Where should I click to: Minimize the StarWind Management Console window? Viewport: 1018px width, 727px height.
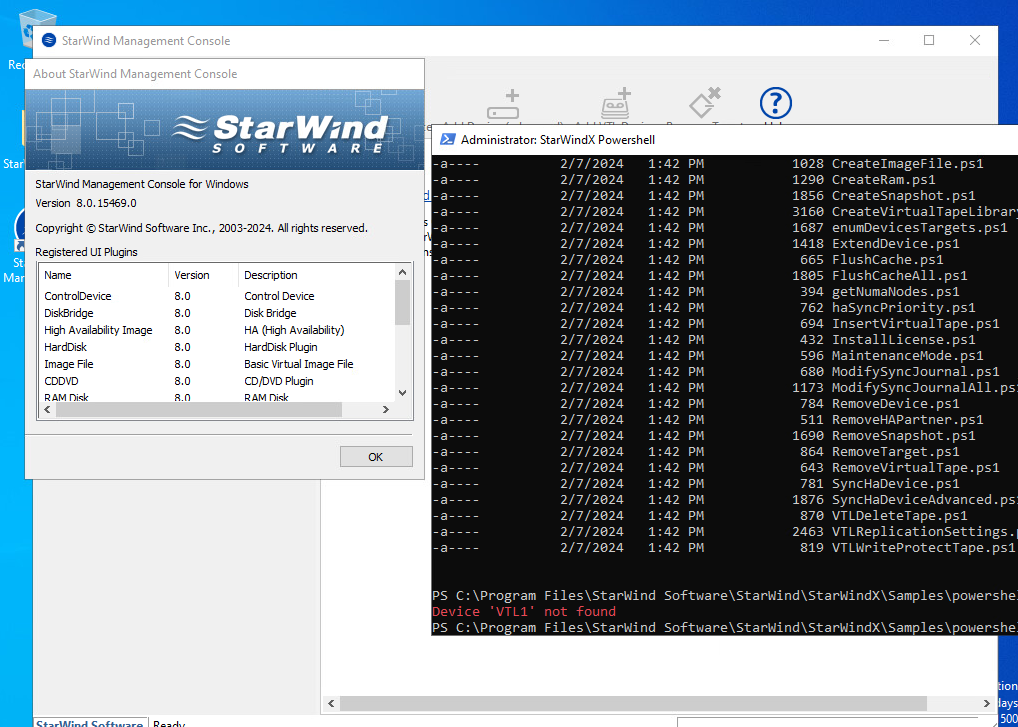tap(884, 40)
